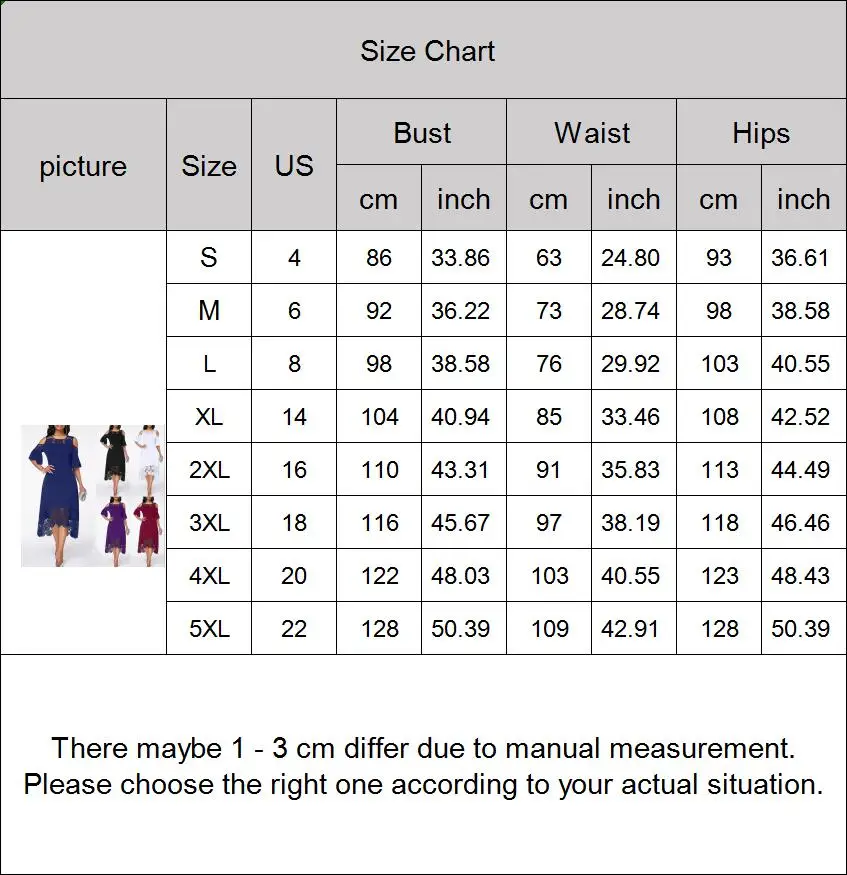Select the Bust column header
Viewport: 847px width, 875px height.
coord(422,132)
